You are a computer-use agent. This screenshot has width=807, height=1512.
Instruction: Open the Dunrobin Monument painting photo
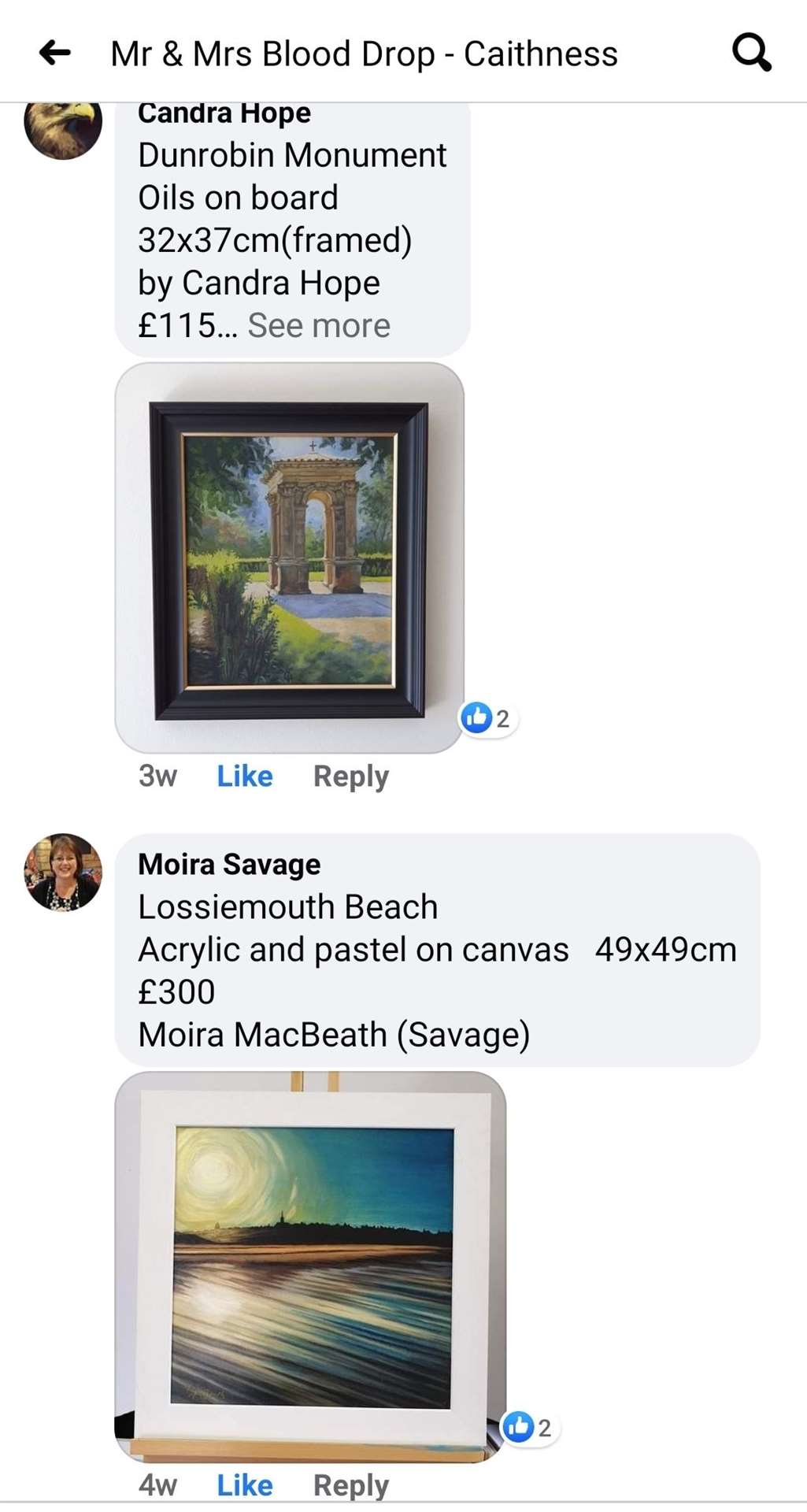[x=290, y=558]
